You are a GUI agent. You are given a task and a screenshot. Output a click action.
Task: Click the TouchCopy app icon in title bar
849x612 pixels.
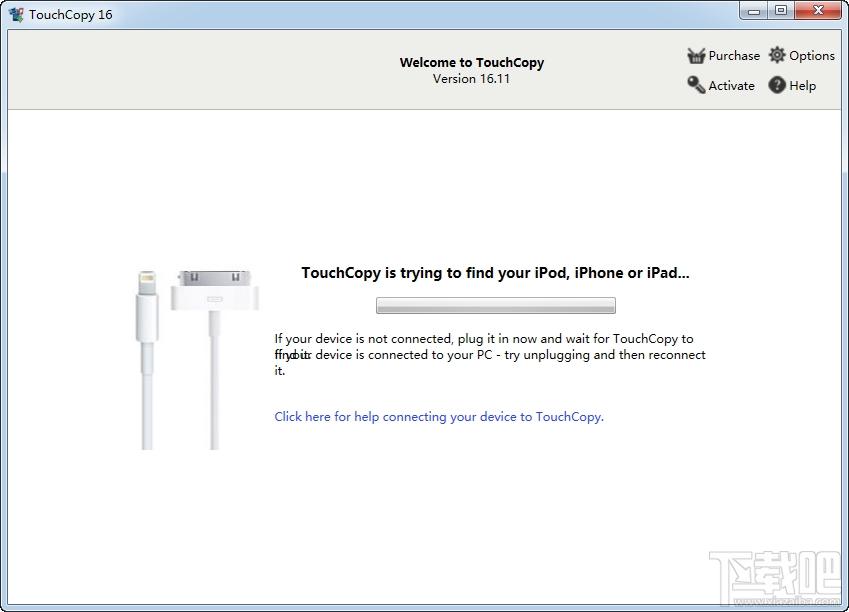click(16, 14)
